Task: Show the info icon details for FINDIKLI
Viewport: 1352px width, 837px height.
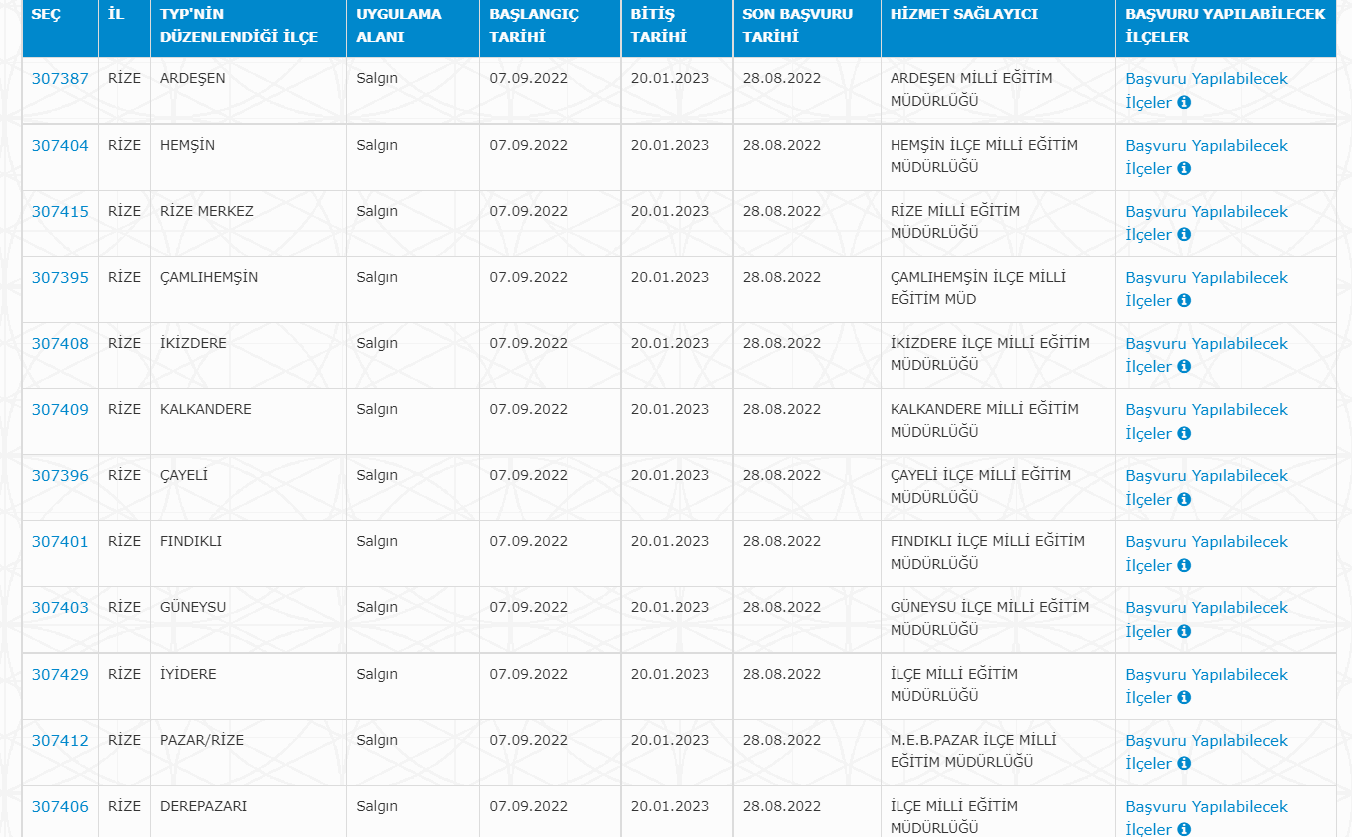Action: [1184, 566]
